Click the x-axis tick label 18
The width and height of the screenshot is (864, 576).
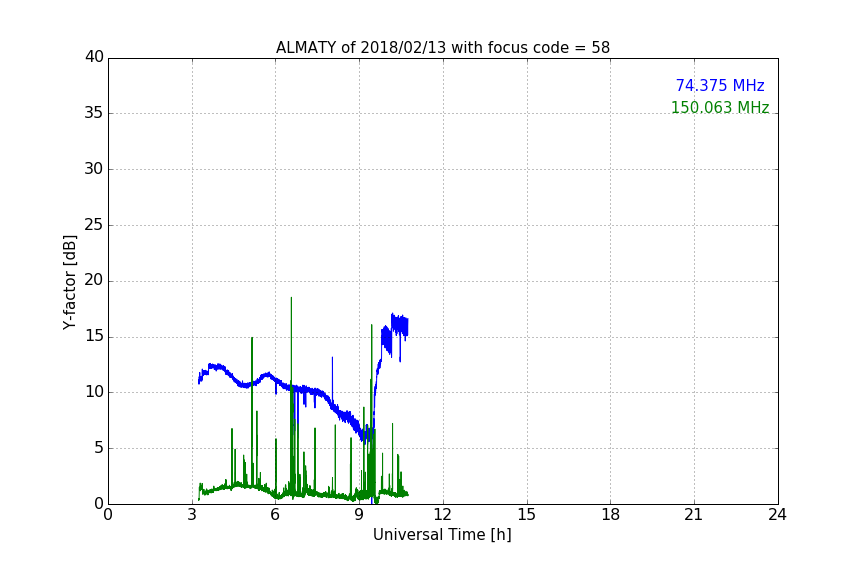pos(611,515)
